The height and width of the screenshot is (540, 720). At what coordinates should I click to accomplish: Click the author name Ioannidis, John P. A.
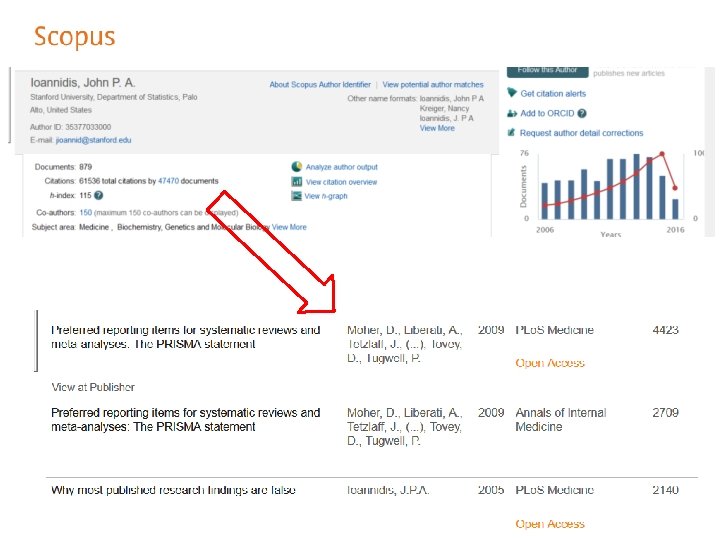(x=83, y=83)
